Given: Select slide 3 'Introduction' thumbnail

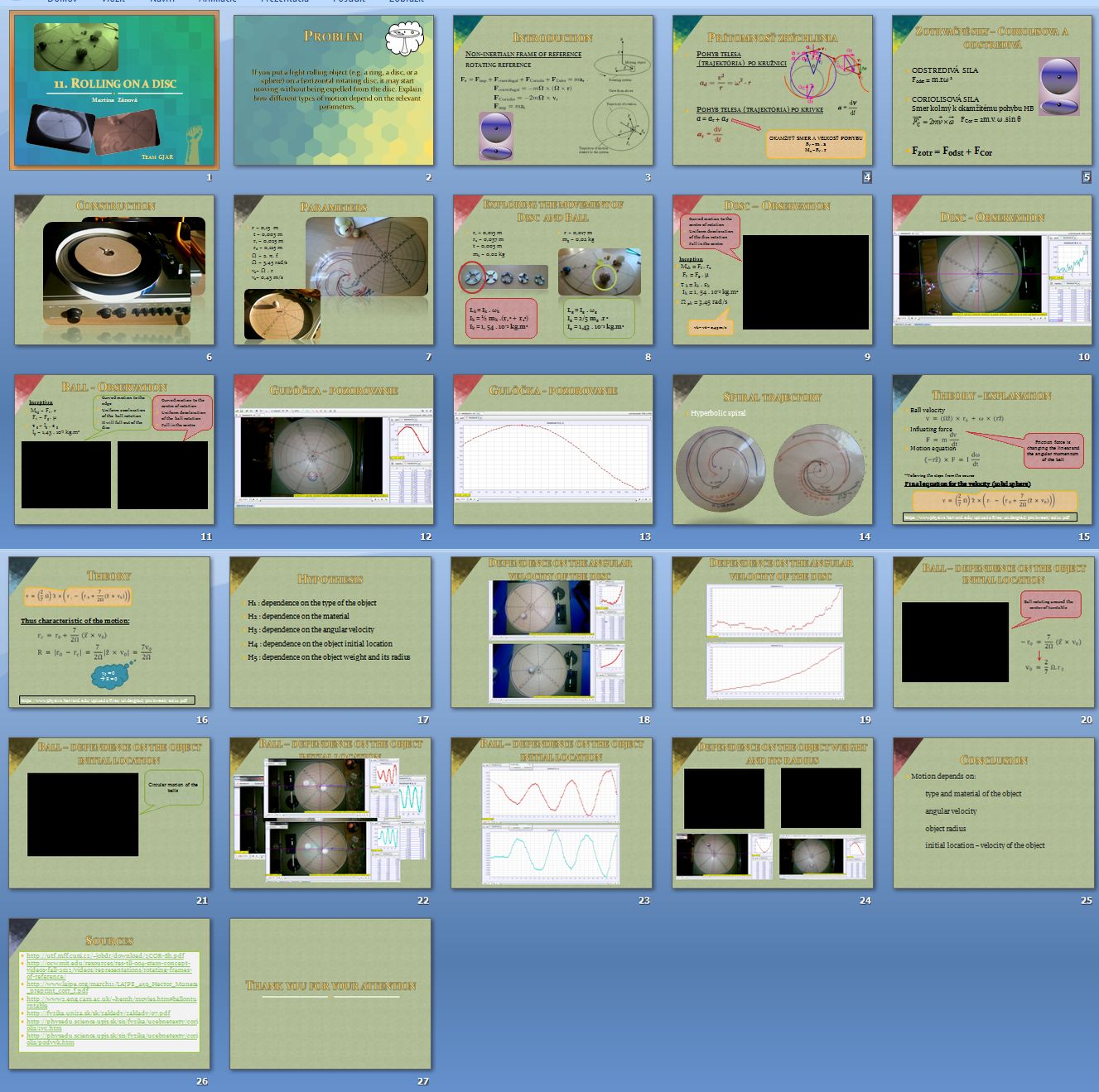Looking at the screenshot, I should pyautogui.click(x=552, y=90).
